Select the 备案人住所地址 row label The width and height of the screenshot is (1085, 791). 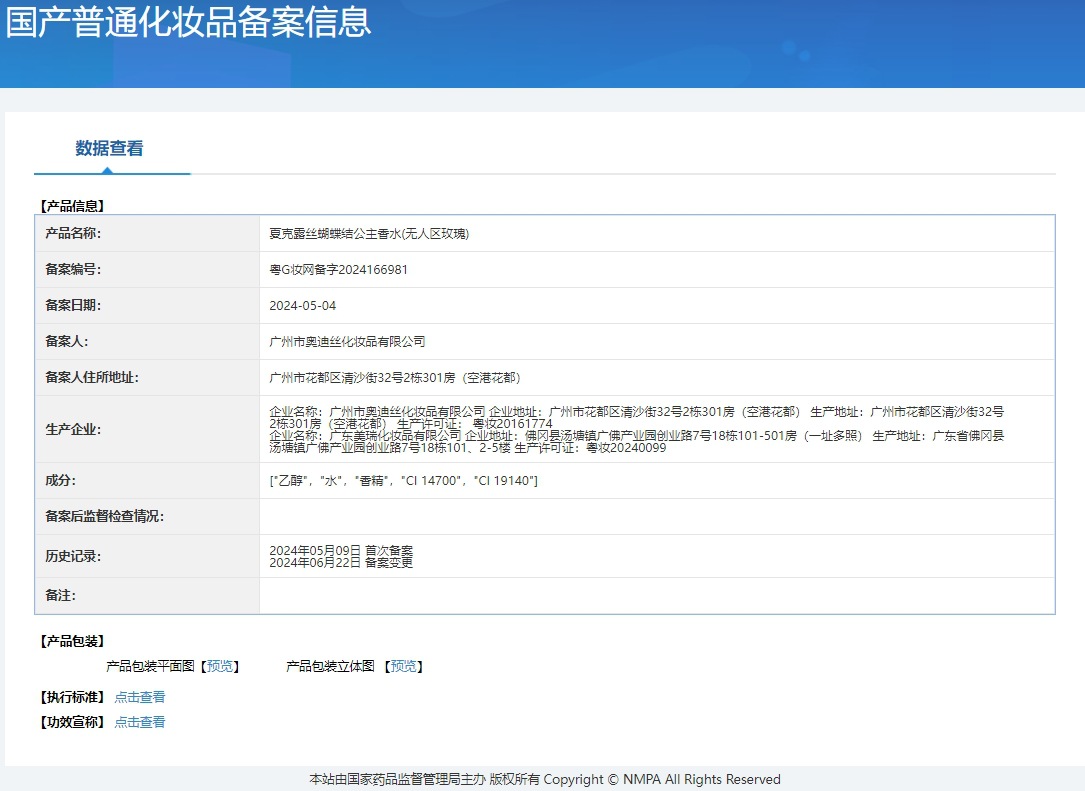[95, 378]
